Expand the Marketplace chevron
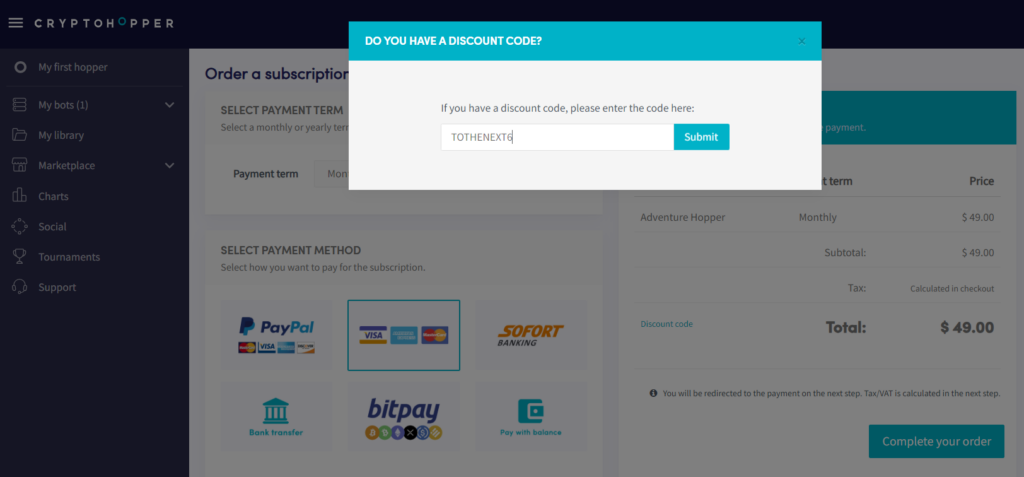This screenshot has width=1024, height=477. pyautogui.click(x=170, y=165)
